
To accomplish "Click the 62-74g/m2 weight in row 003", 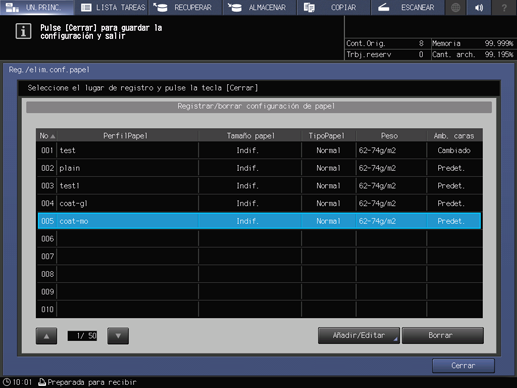I will (377, 186).
